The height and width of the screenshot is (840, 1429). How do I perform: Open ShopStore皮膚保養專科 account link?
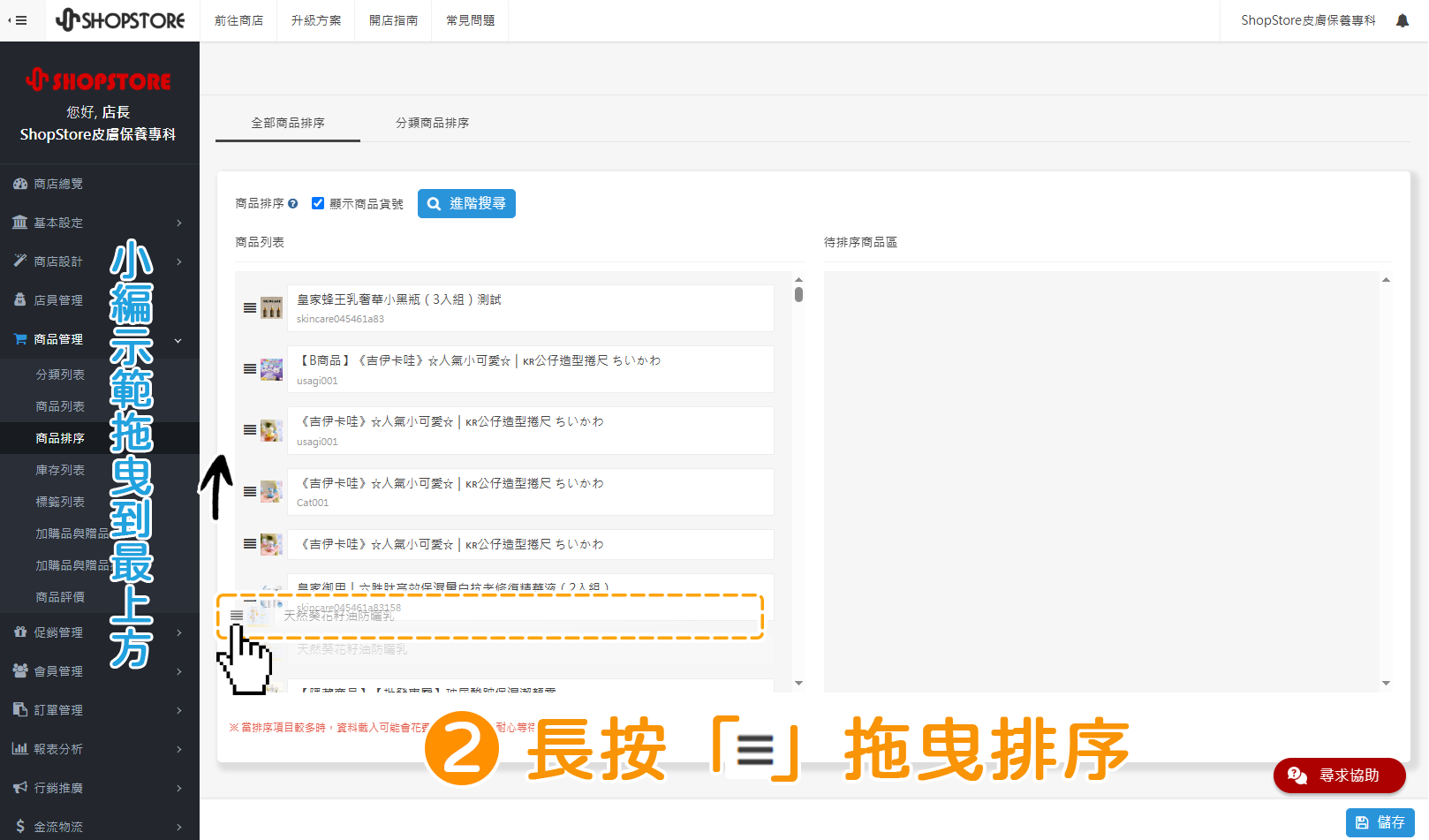tap(1308, 20)
